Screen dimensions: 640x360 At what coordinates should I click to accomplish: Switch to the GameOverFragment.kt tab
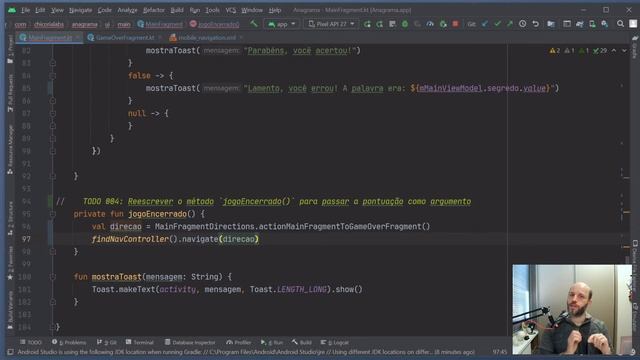coord(121,38)
